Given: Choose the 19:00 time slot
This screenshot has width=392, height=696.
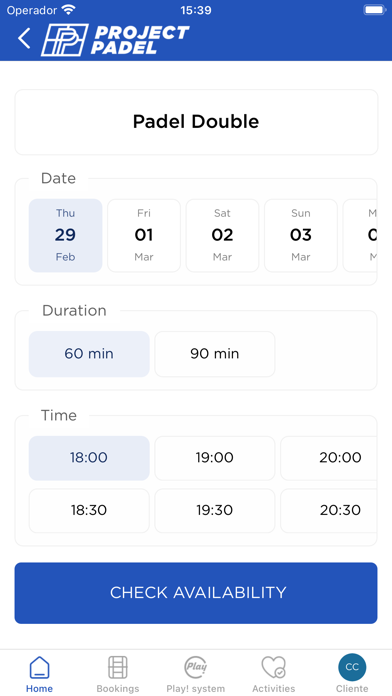Looking at the screenshot, I should 215,458.
